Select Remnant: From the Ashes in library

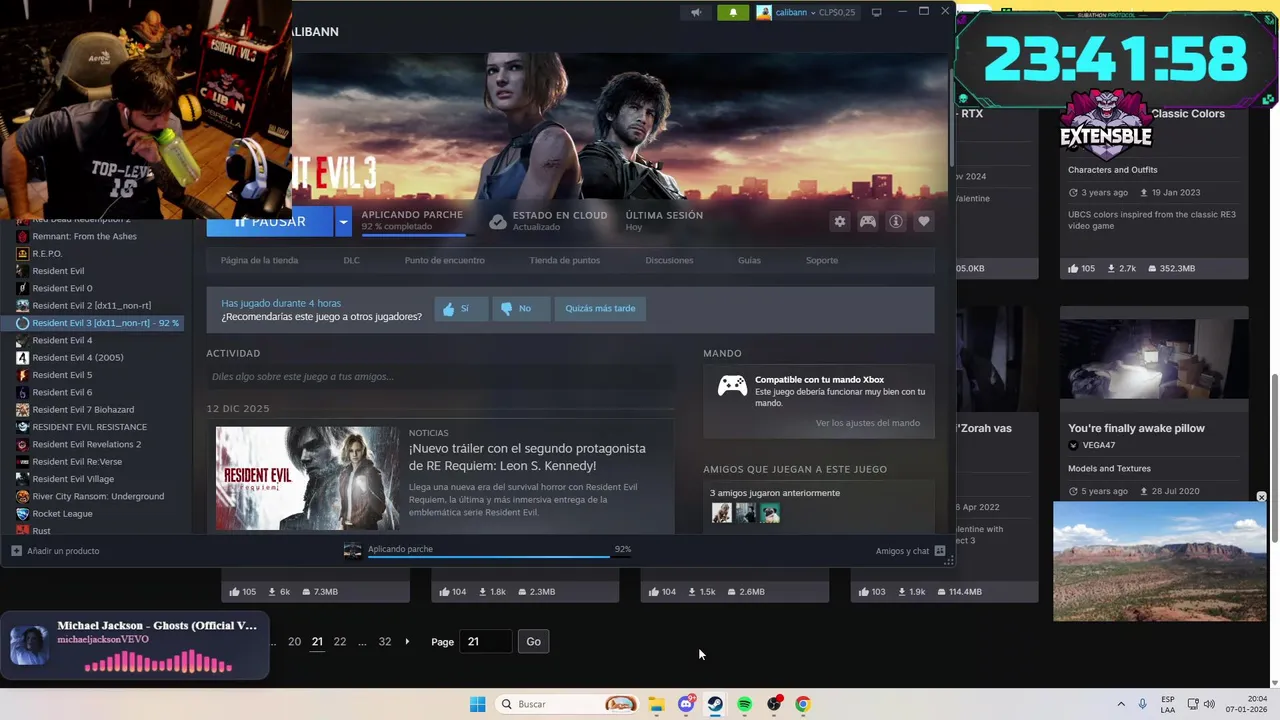[84, 236]
